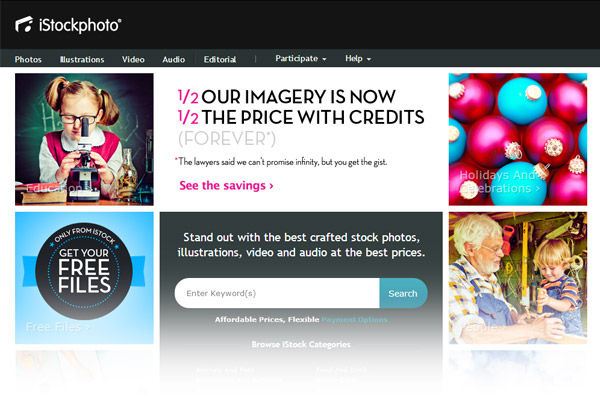The height and width of the screenshot is (400, 600).
Task: Open the Editorial section
Action: tap(220, 59)
